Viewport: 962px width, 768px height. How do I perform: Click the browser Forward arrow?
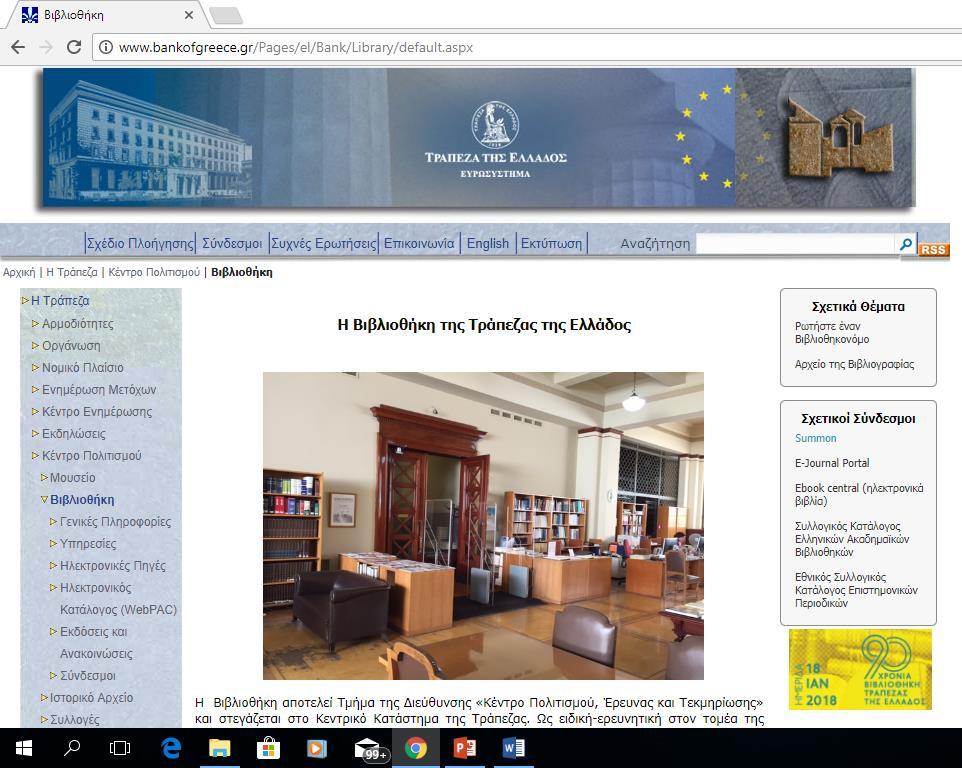click(46, 47)
